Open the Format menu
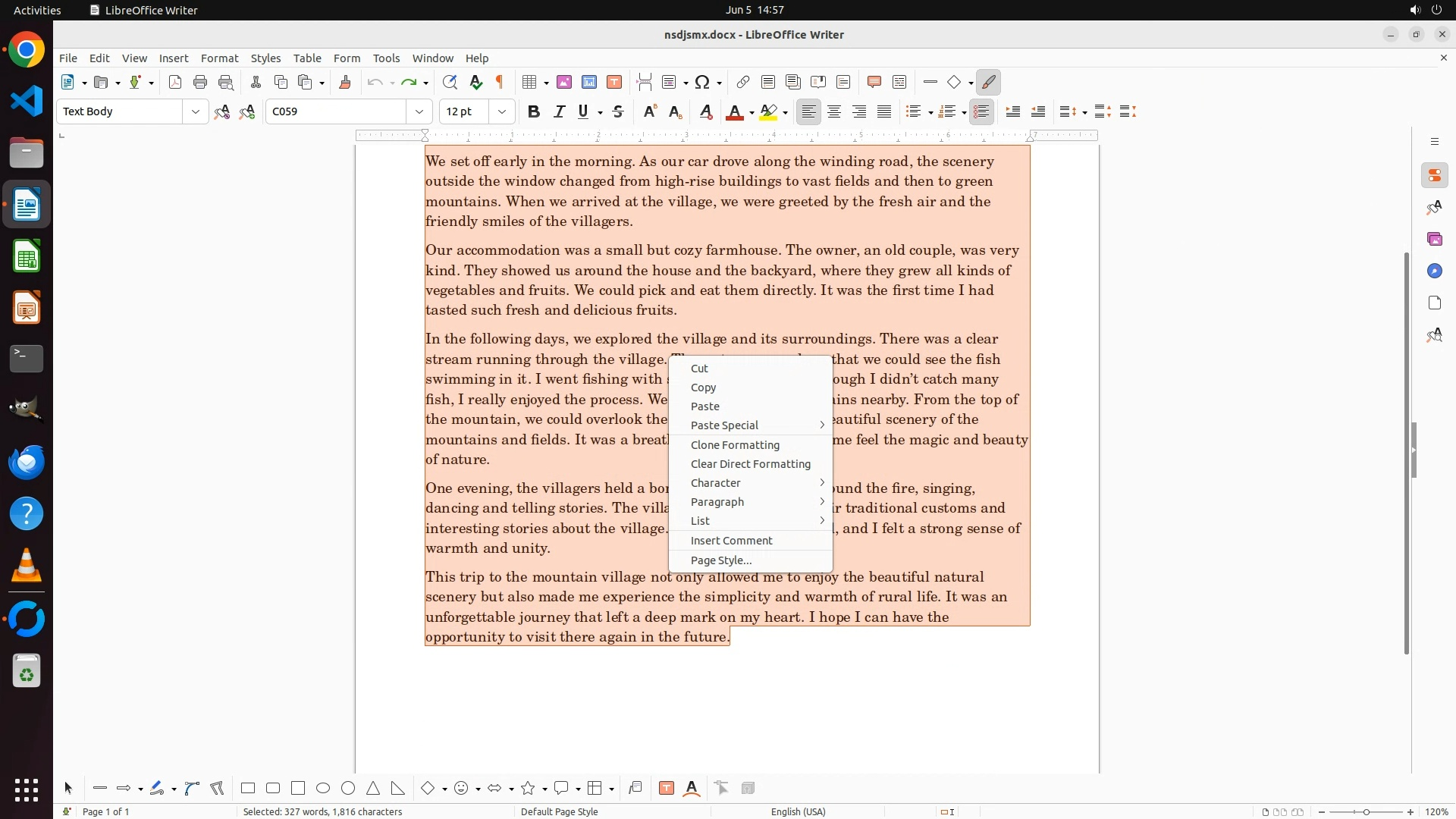1456x819 pixels. tap(219, 58)
